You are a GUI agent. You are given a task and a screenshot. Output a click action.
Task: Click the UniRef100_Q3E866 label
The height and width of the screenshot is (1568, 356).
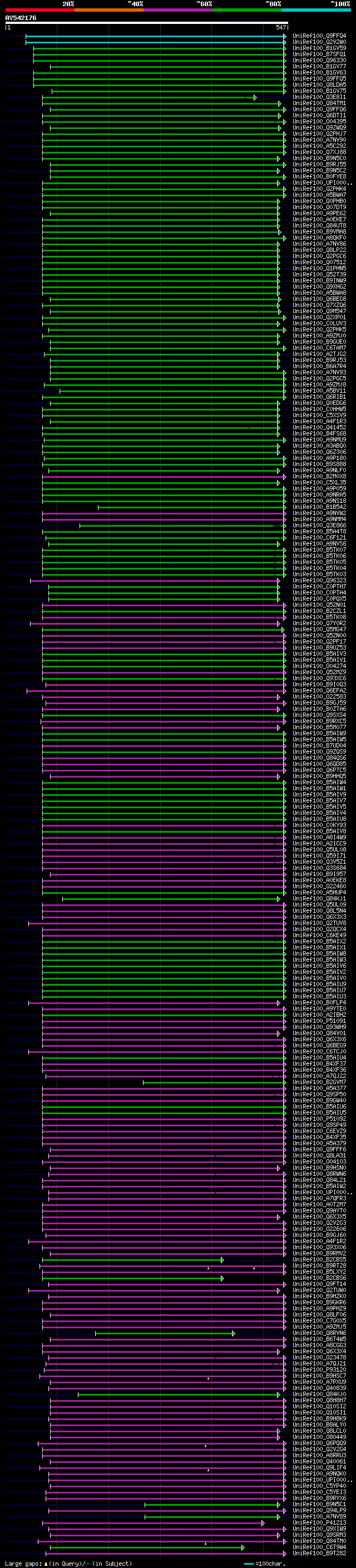319,525
